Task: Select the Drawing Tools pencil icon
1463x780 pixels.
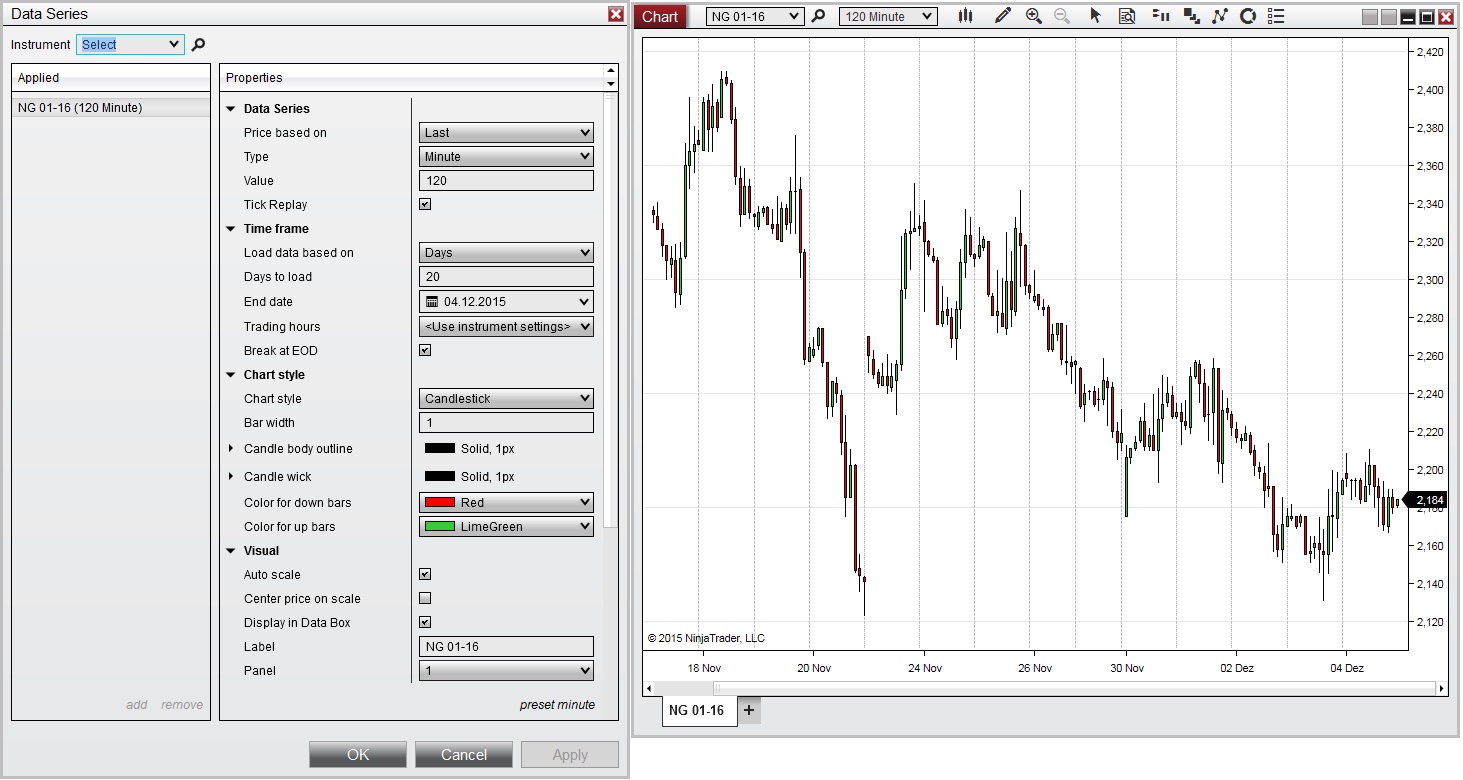Action: (x=1002, y=16)
